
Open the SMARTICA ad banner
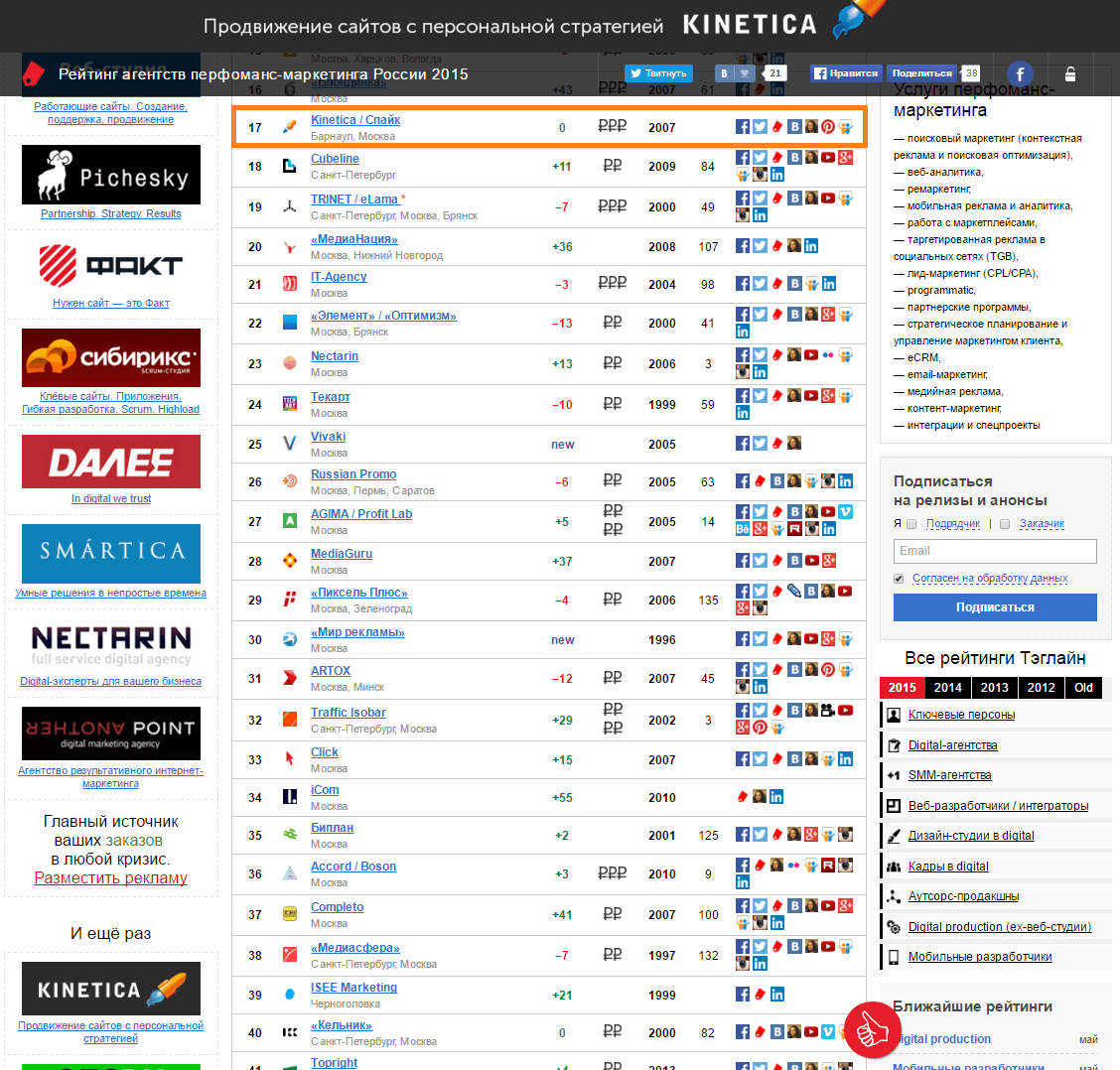tap(111, 554)
